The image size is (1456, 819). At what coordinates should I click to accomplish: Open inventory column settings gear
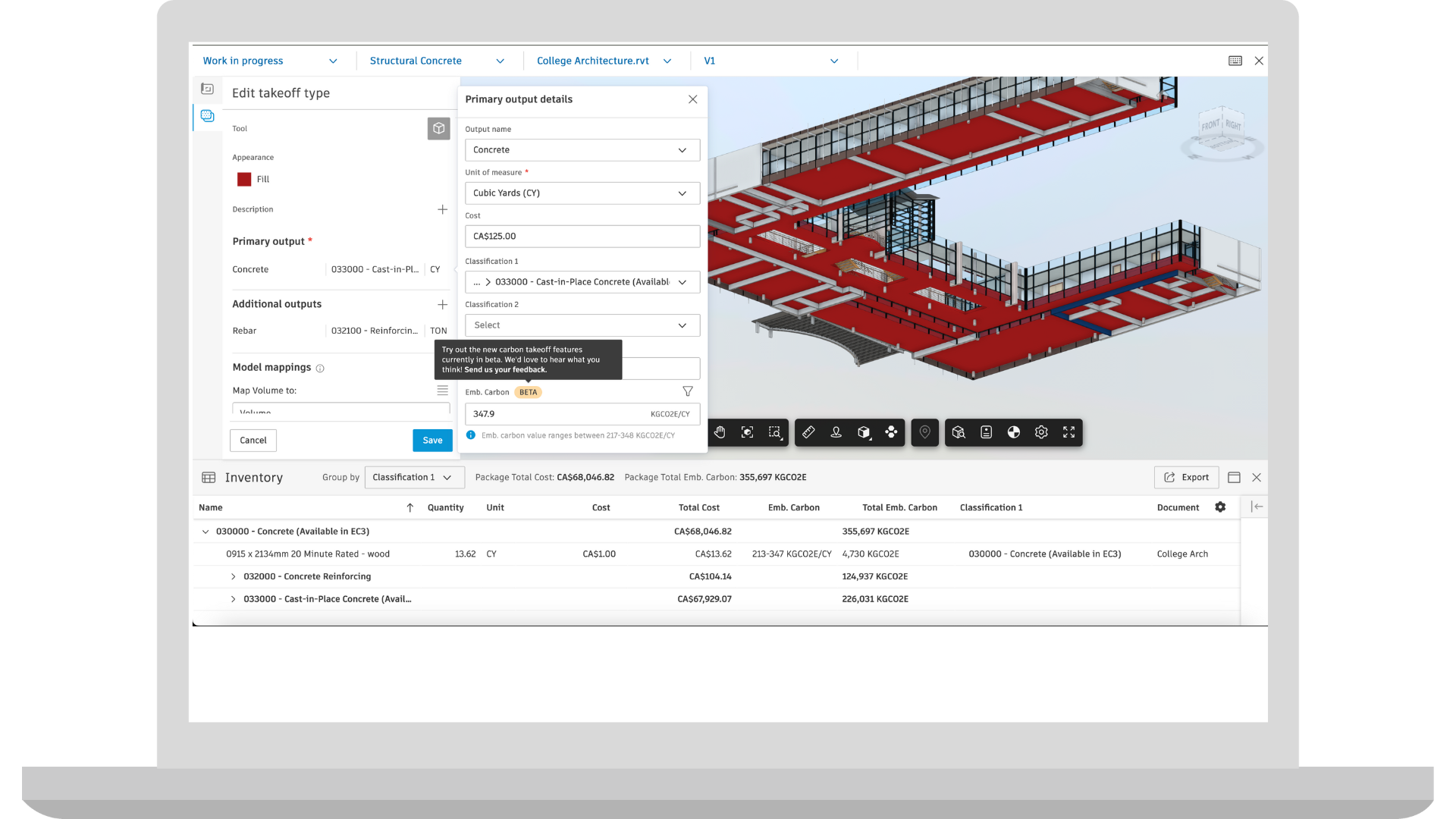click(x=1220, y=507)
